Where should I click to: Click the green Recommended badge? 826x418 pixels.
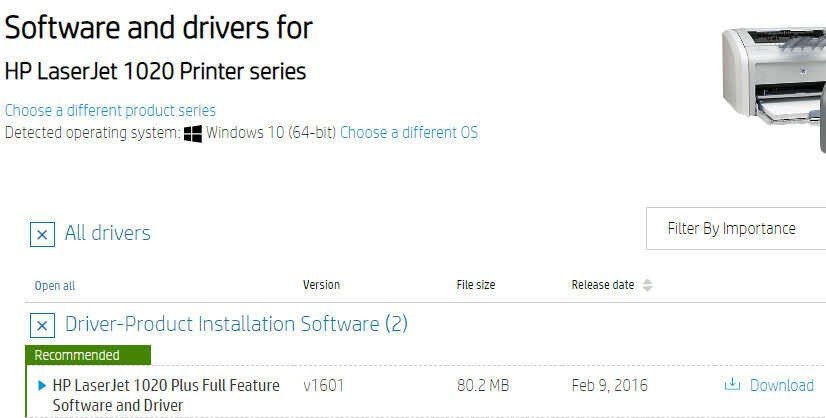(x=88, y=355)
